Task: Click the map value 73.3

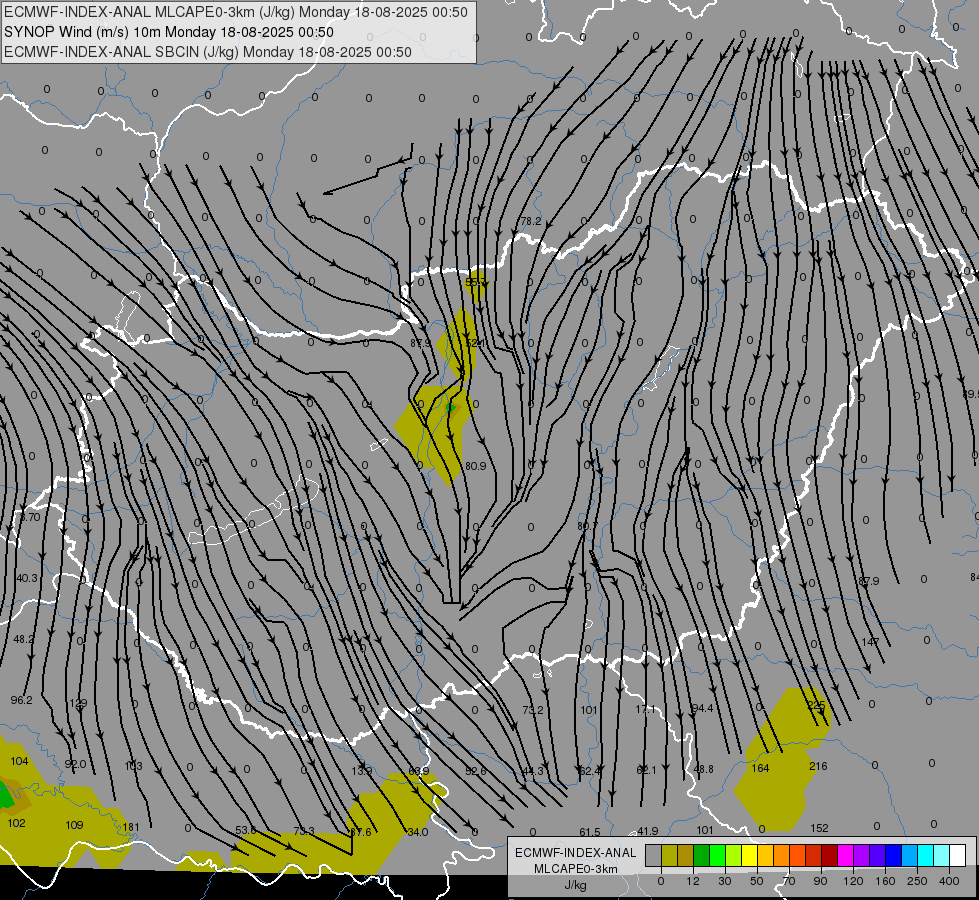Action: pyautogui.click(x=303, y=831)
